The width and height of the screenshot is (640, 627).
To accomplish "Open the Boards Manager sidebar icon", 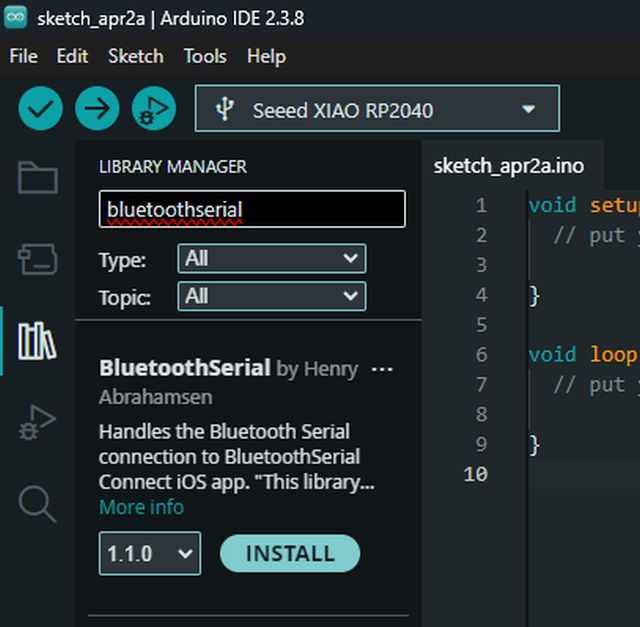I will tap(37, 260).
